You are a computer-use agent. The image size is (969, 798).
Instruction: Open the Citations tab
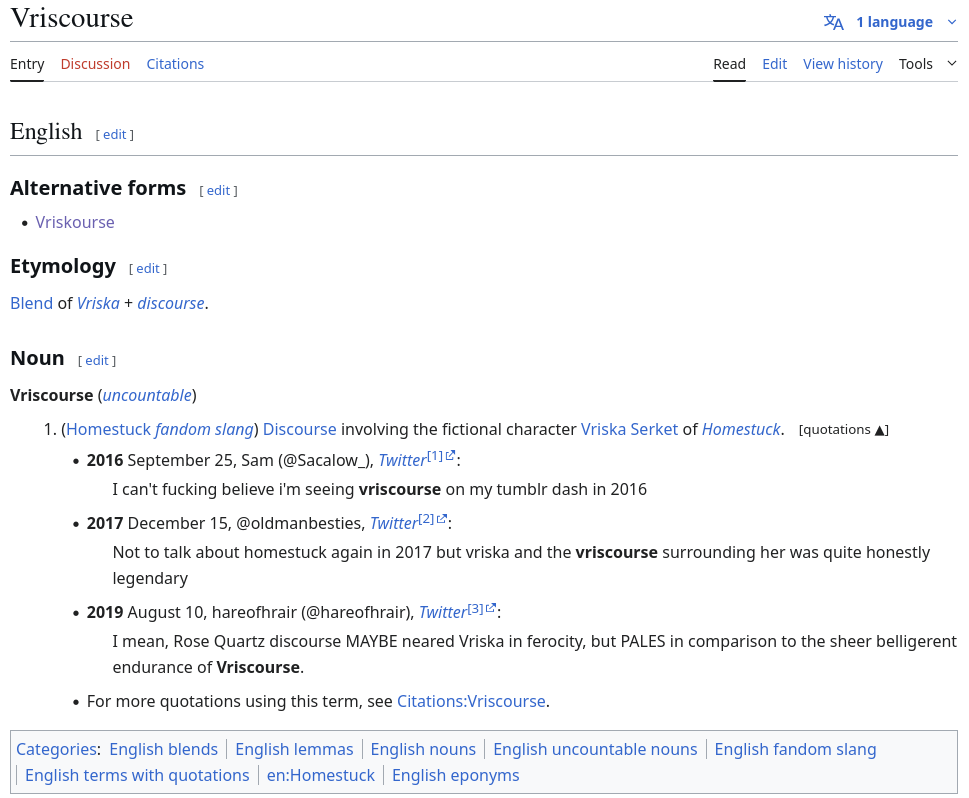point(175,64)
